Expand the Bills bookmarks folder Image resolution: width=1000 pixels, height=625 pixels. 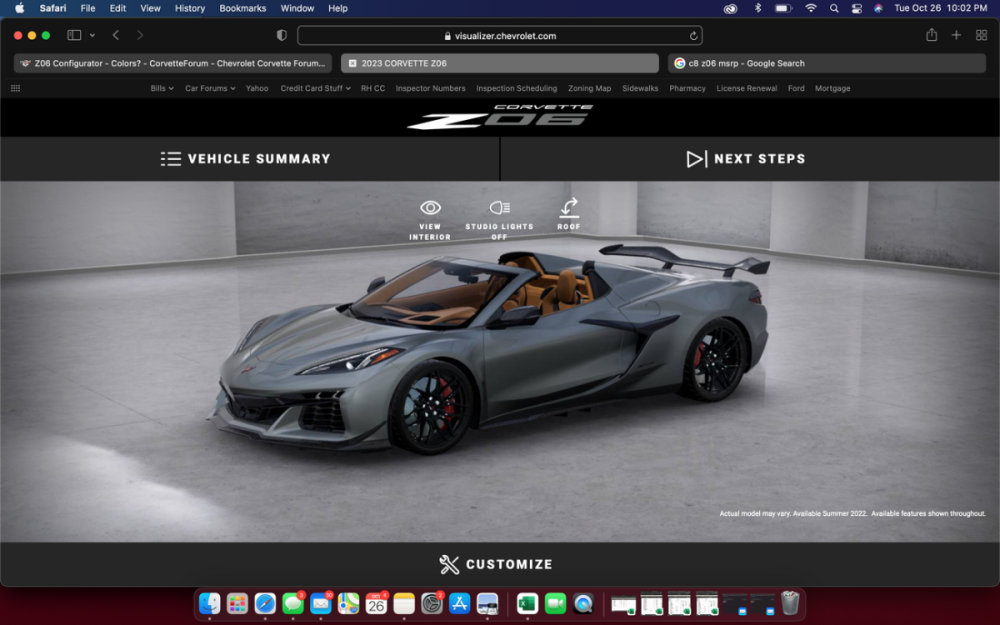162,89
